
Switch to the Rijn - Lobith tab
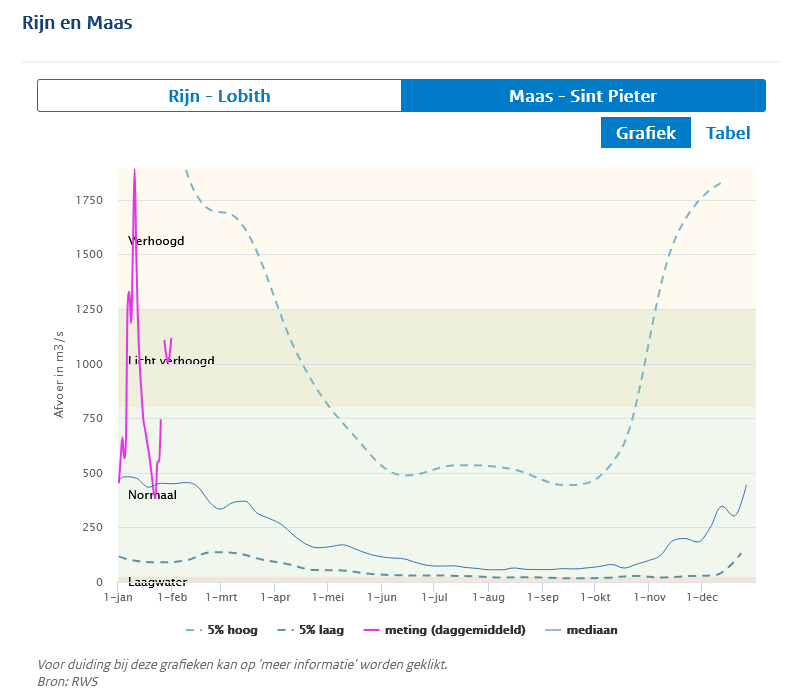pyautogui.click(x=219, y=96)
